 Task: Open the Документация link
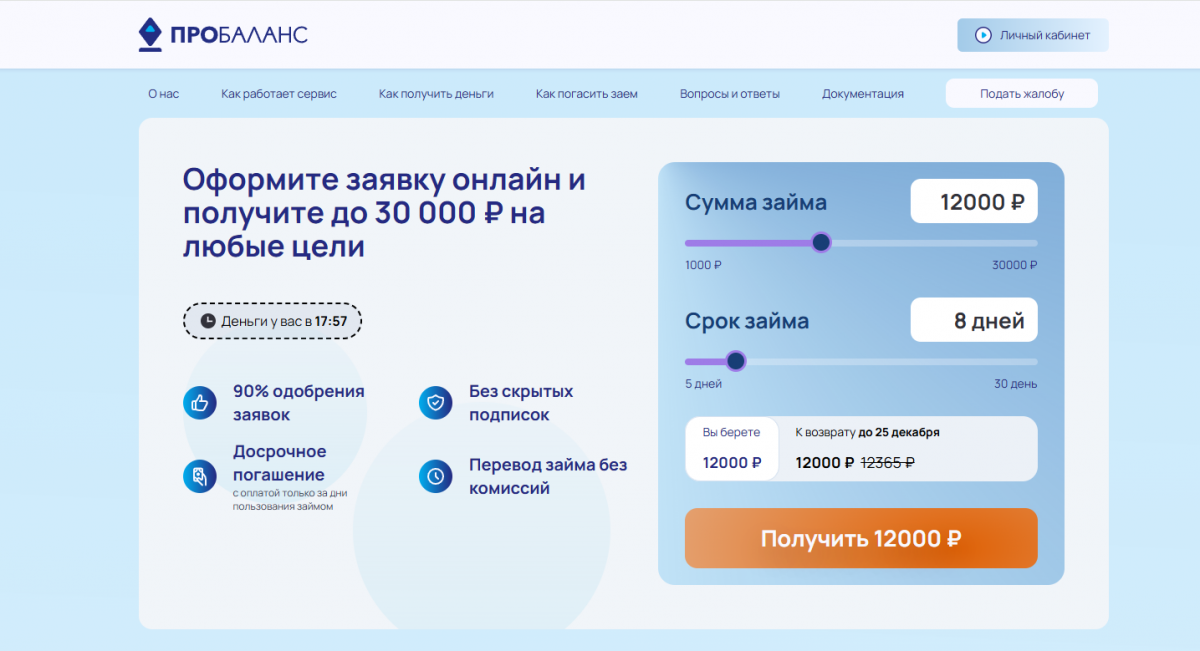pyautogui.click(x=863, y=94)
